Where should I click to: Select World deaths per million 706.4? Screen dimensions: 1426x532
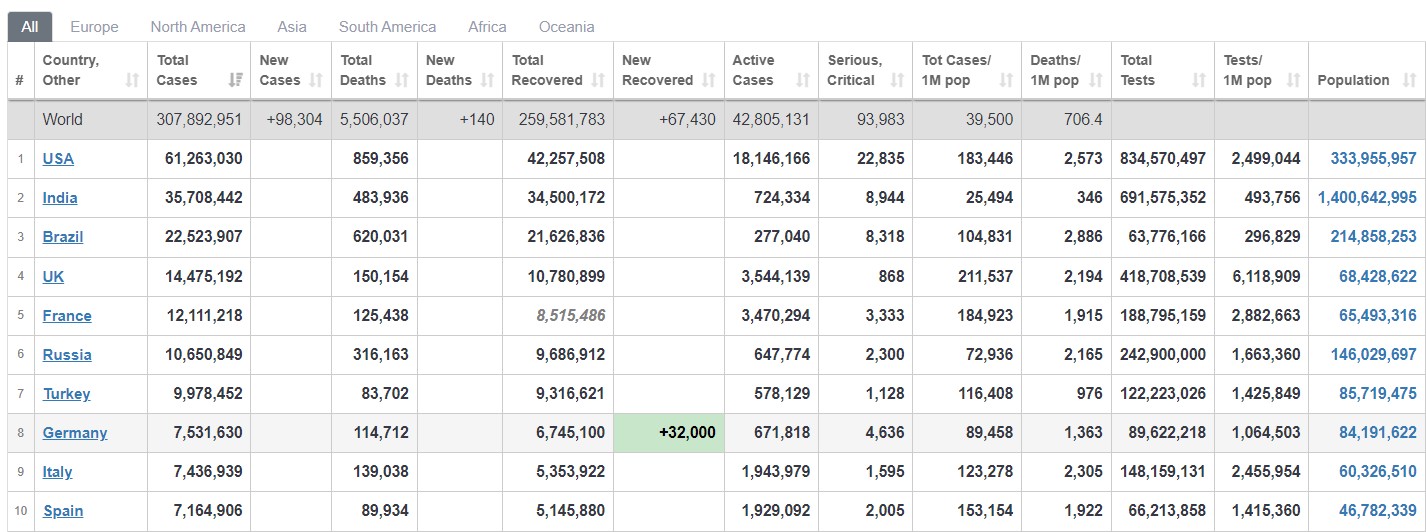tap(1084, 119)
